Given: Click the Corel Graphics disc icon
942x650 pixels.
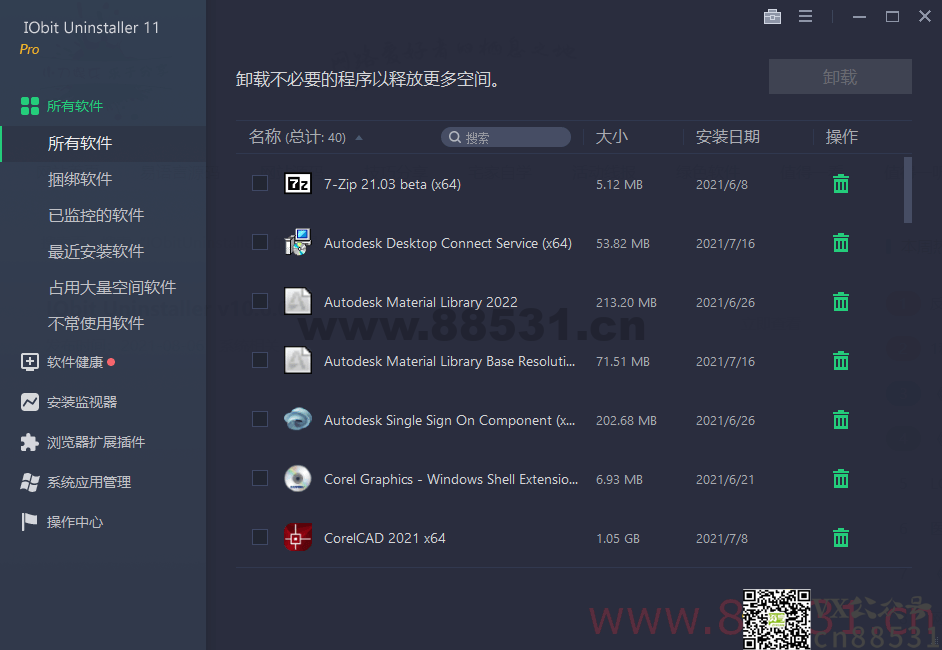Looking at the screenshot, I should [297, 478].
